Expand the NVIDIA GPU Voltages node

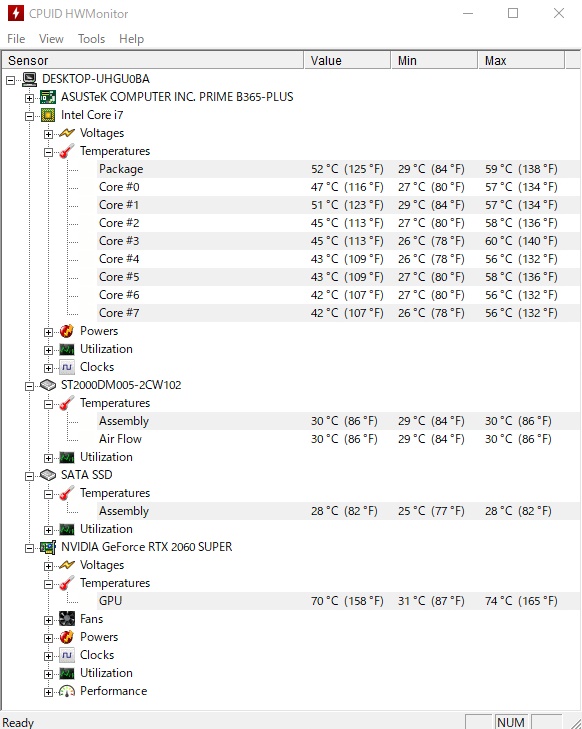(48, 566)
